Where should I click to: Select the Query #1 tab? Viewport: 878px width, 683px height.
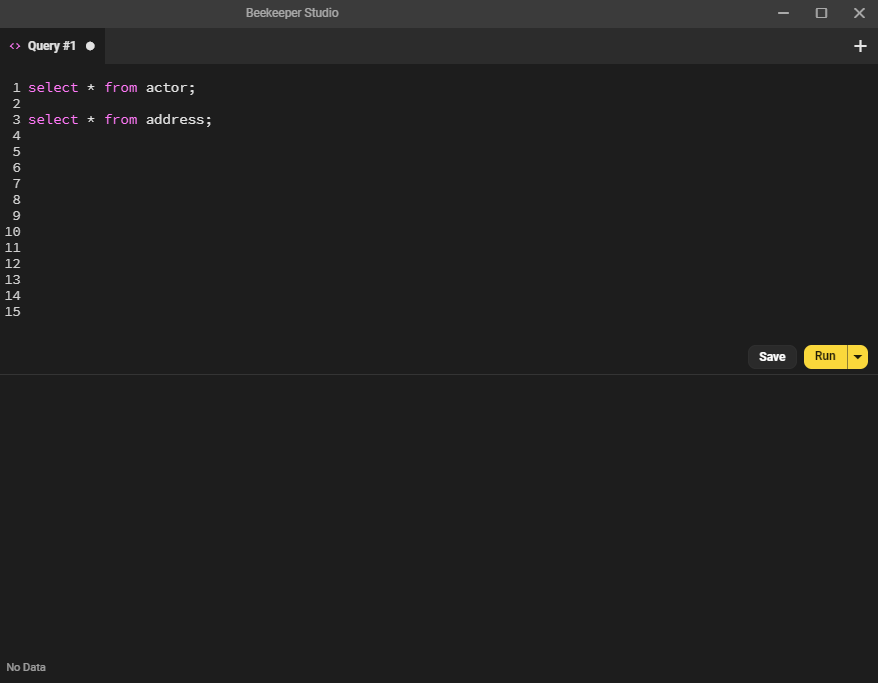tap(52, 45)
